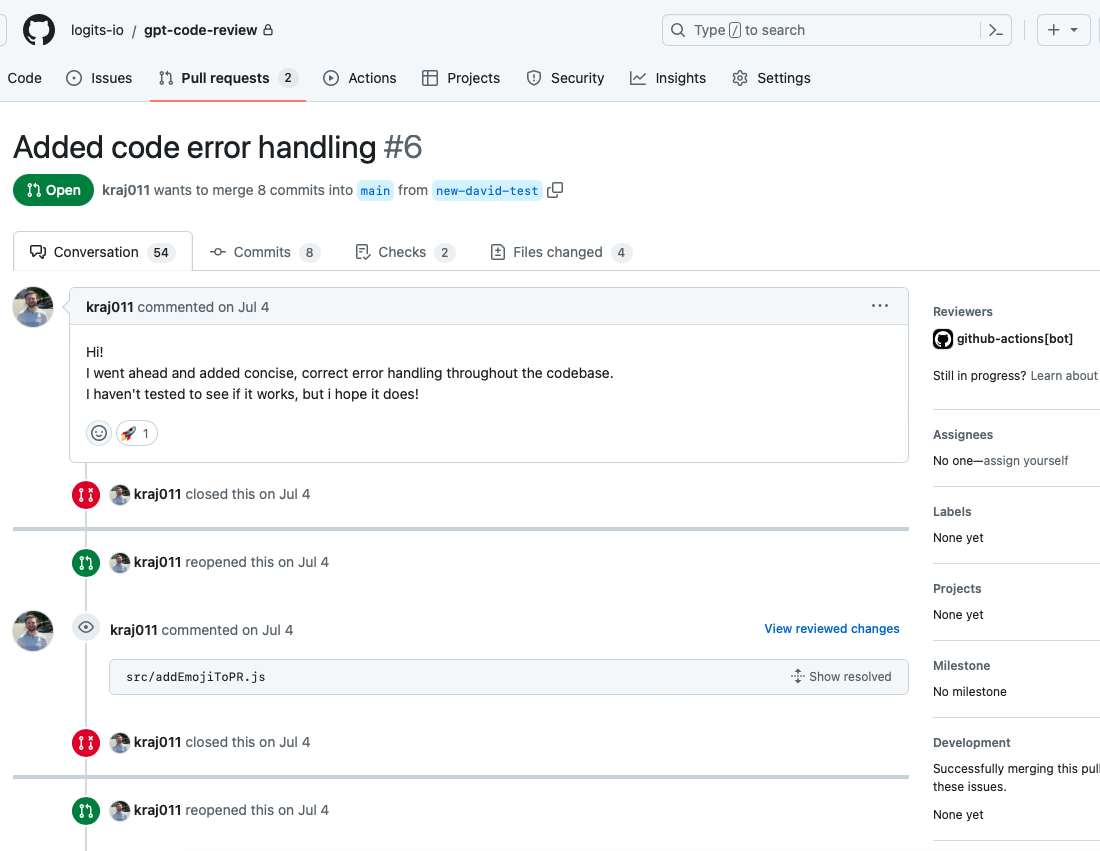
Task: Click the red closed pull request icon
Action: (x=85, y=494)
